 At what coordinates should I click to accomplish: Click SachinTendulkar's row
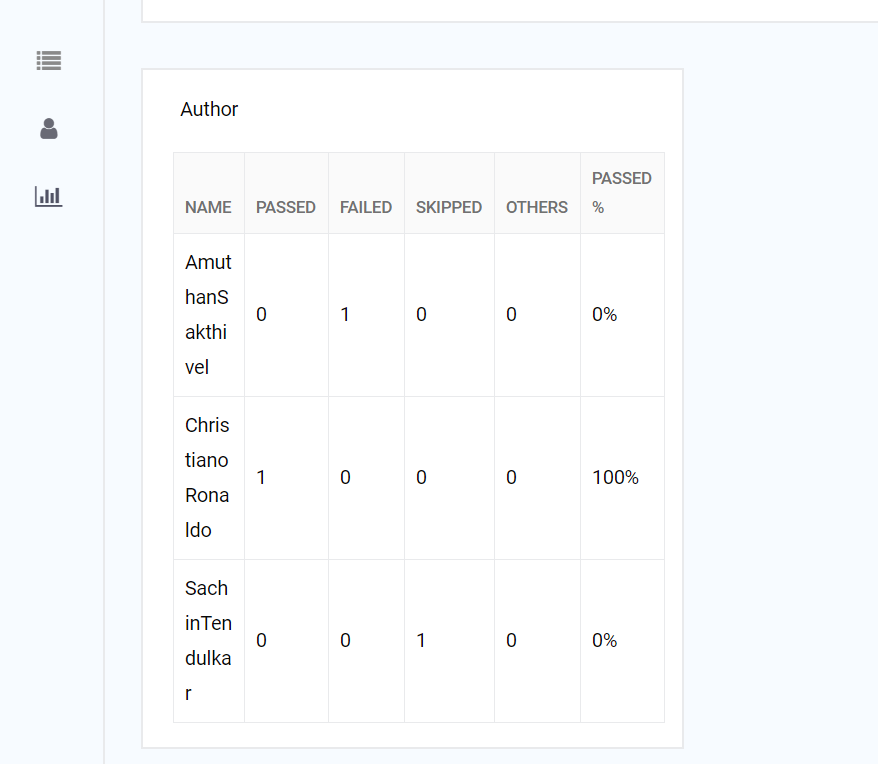(207, 640)
